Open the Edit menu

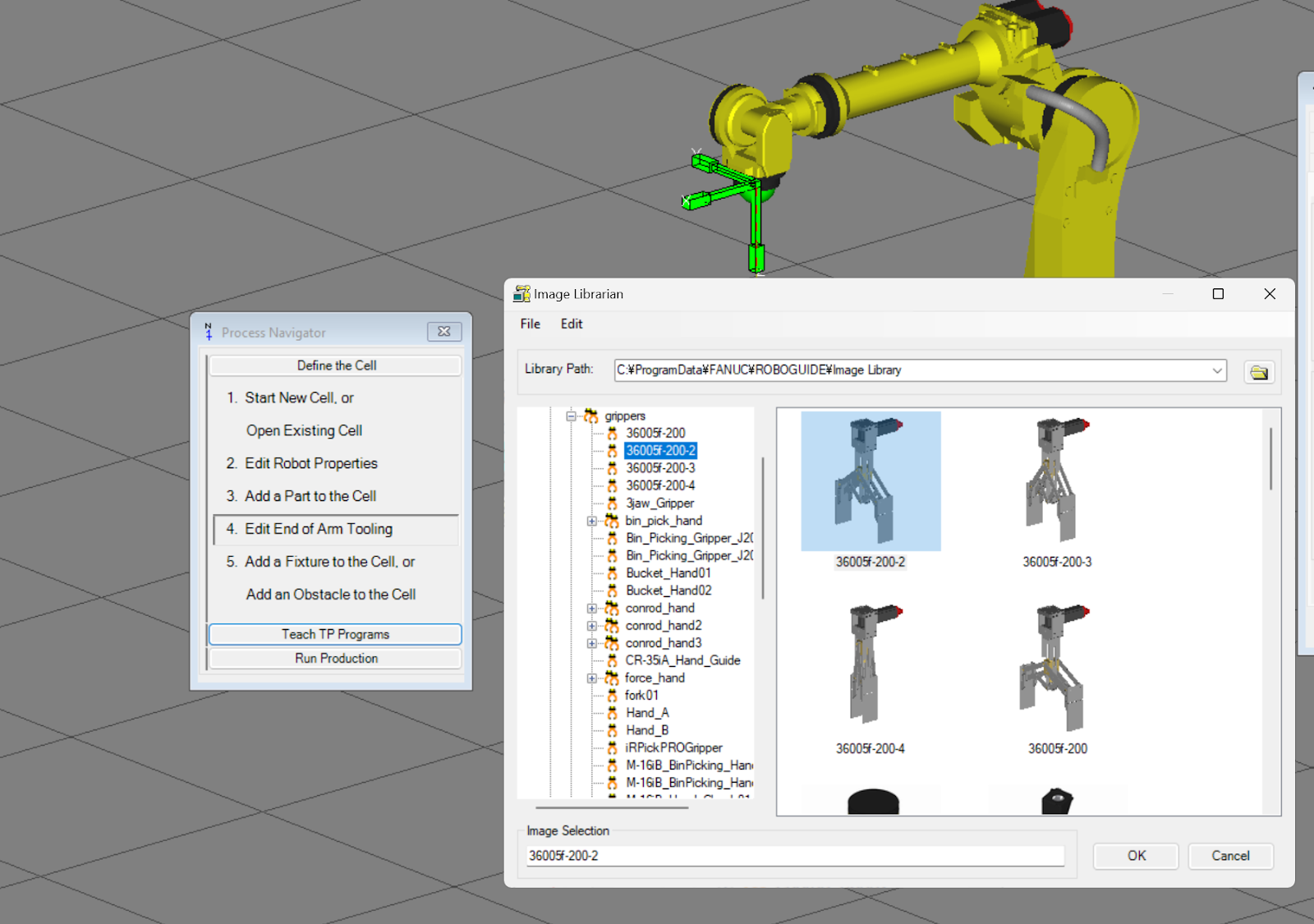point(572,324)
